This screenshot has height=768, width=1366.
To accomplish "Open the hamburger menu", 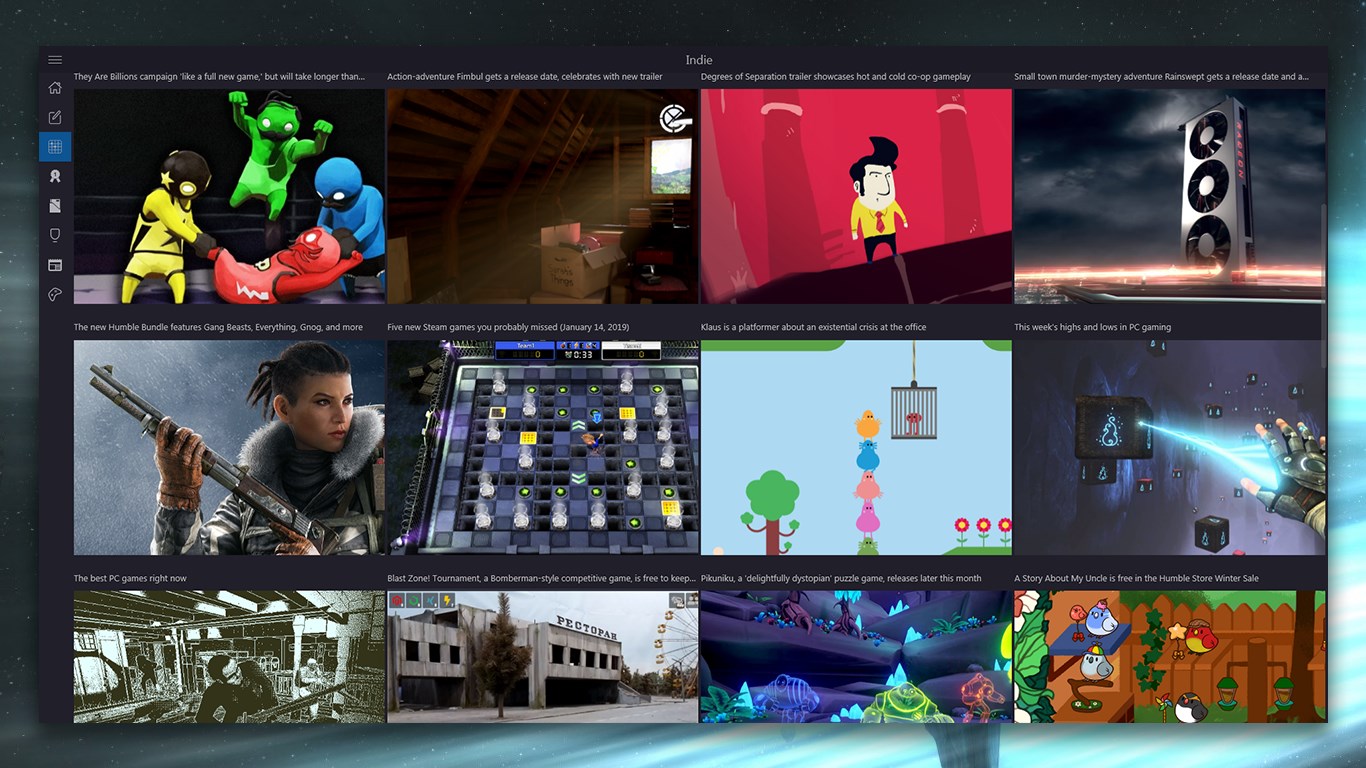I will pos(55,60).
